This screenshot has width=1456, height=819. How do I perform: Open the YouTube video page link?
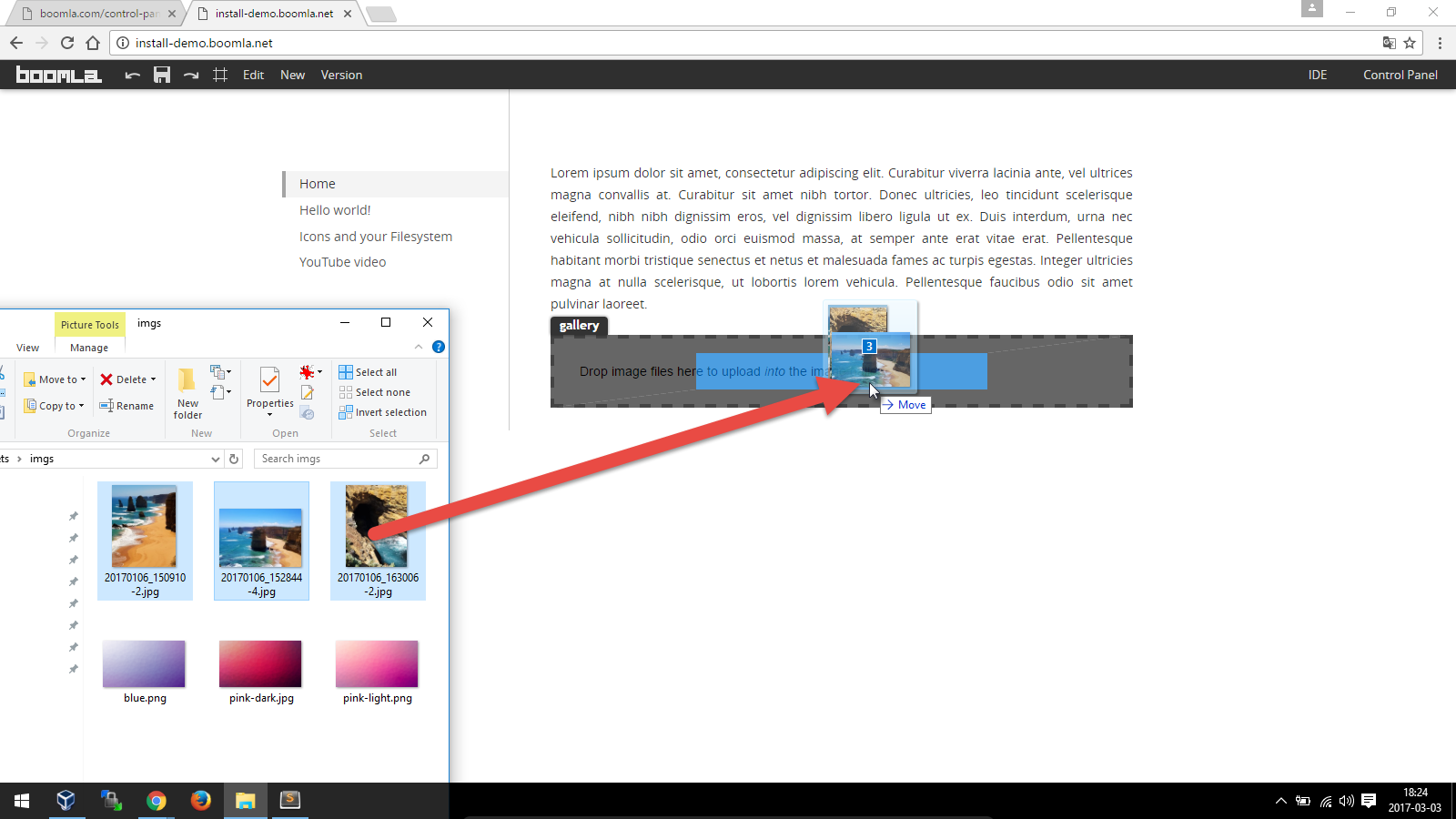pos(342,262)
